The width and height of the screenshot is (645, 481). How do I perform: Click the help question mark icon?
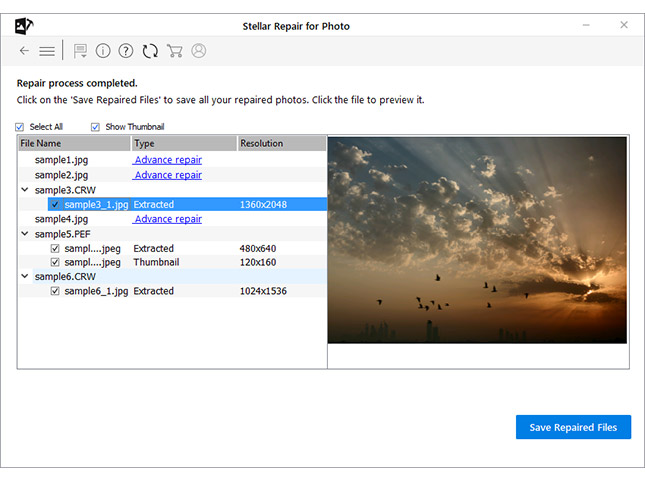[x=126, y=51]
